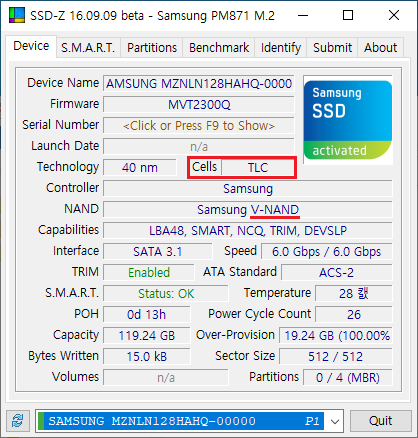Click the Firmware value MVT2300Q
Image resolution: width=418 pixels, height=438 pixels.
(x=199, y=105)
